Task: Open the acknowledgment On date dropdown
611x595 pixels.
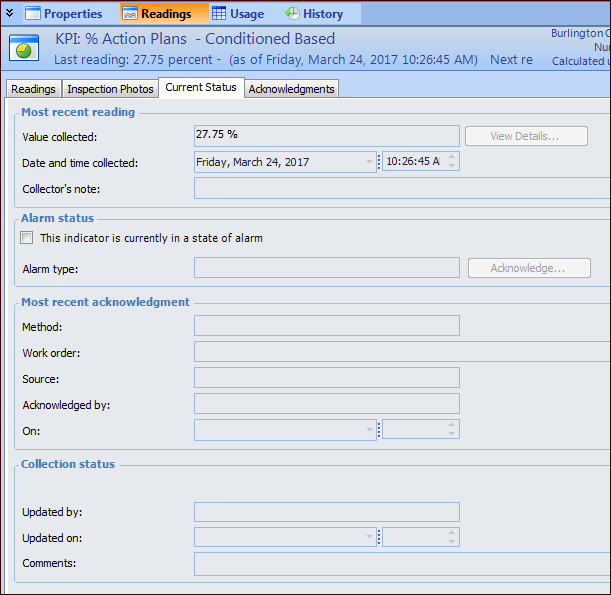Action: point(369,430)
